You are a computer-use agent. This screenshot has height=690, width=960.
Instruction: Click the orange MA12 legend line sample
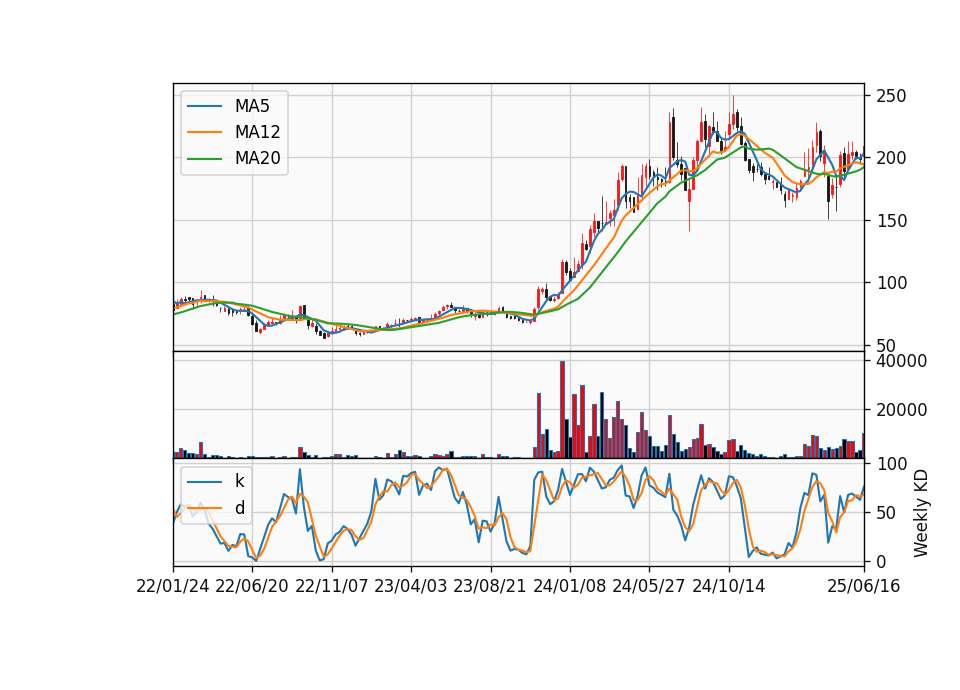(x=204, y=132)
